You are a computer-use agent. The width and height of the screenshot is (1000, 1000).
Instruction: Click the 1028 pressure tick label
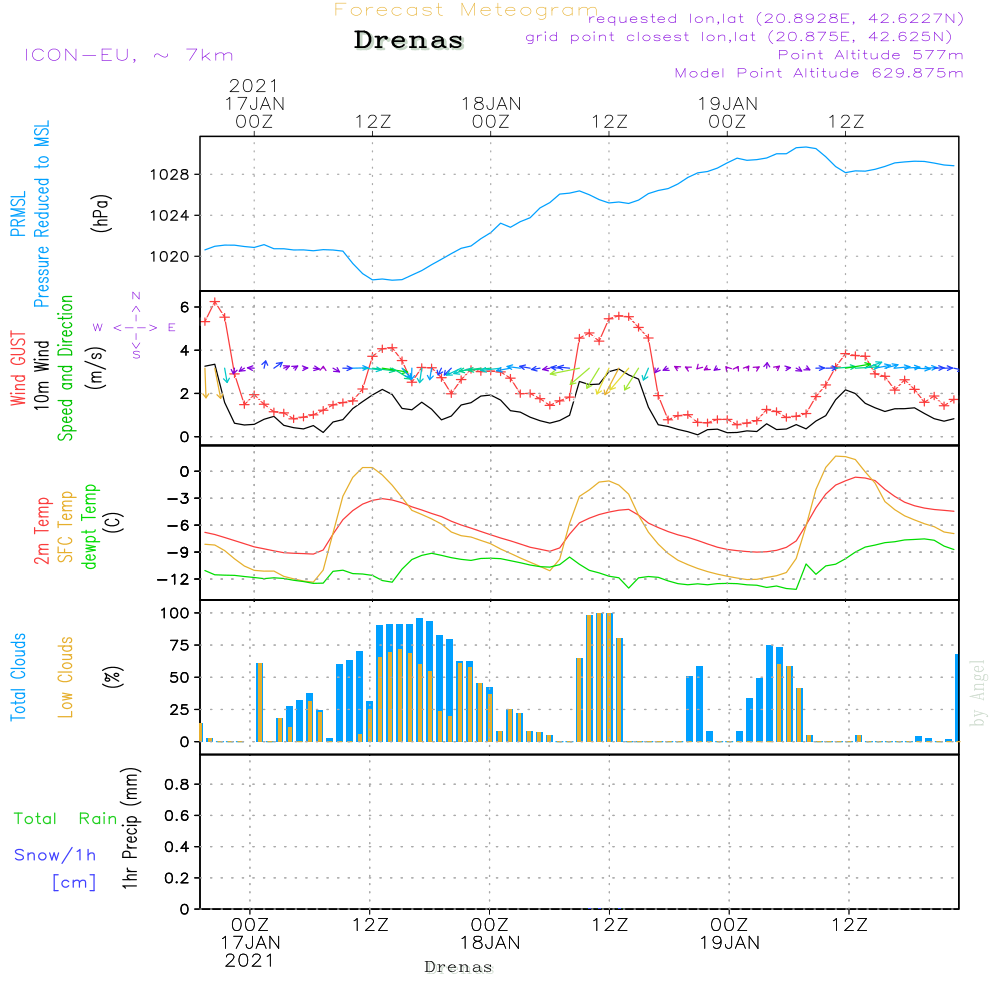pyautogui.click(x=170, y=175)
